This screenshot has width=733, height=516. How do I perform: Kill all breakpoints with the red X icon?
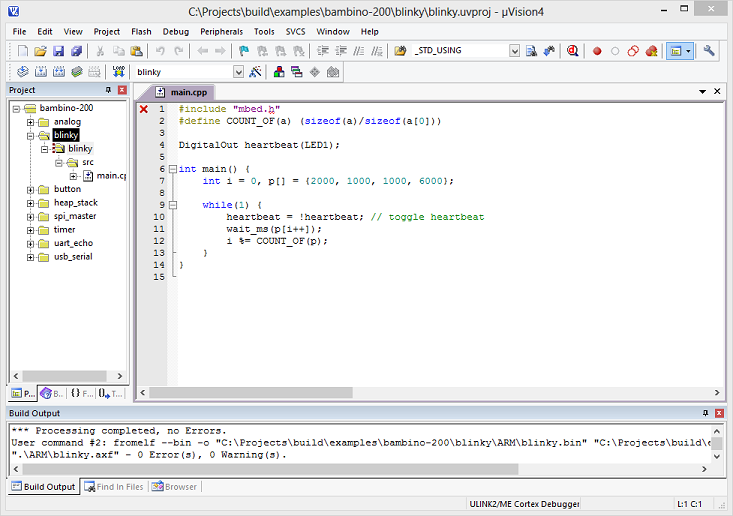(x=651, y=51)
